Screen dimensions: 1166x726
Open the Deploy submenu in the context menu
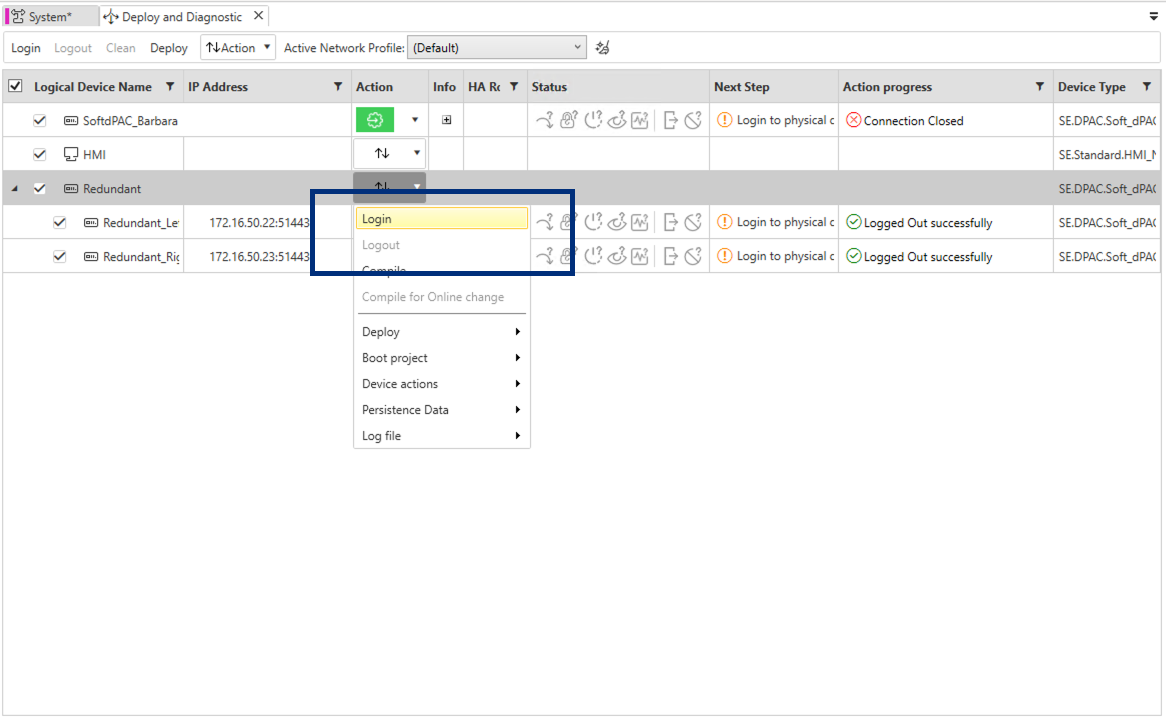point(442,332)
